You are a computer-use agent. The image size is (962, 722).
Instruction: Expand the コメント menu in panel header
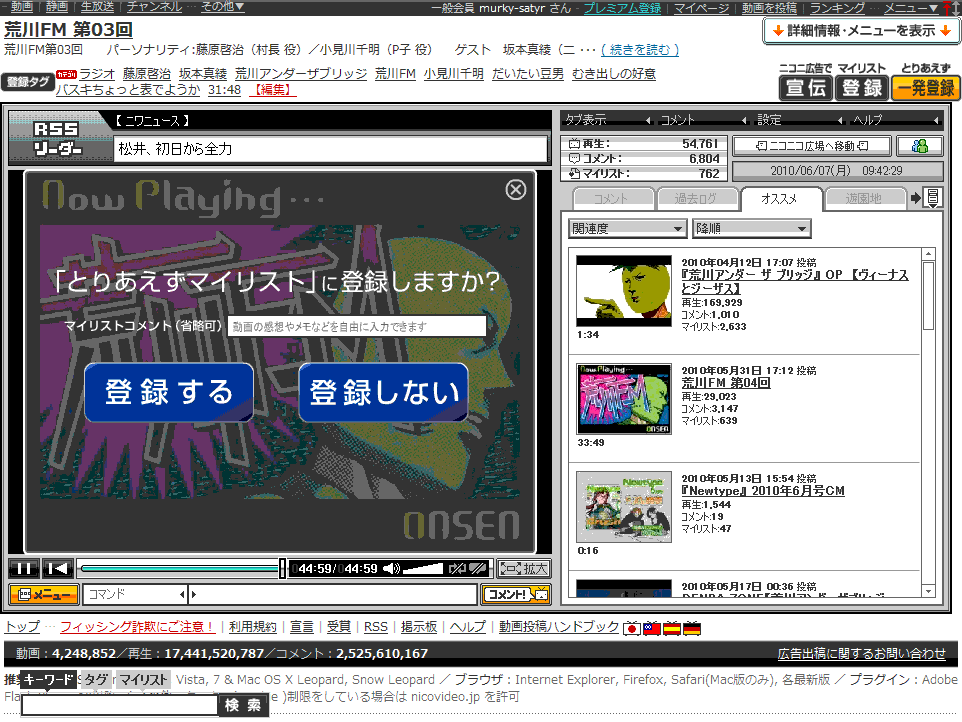[x=704, y=120]
